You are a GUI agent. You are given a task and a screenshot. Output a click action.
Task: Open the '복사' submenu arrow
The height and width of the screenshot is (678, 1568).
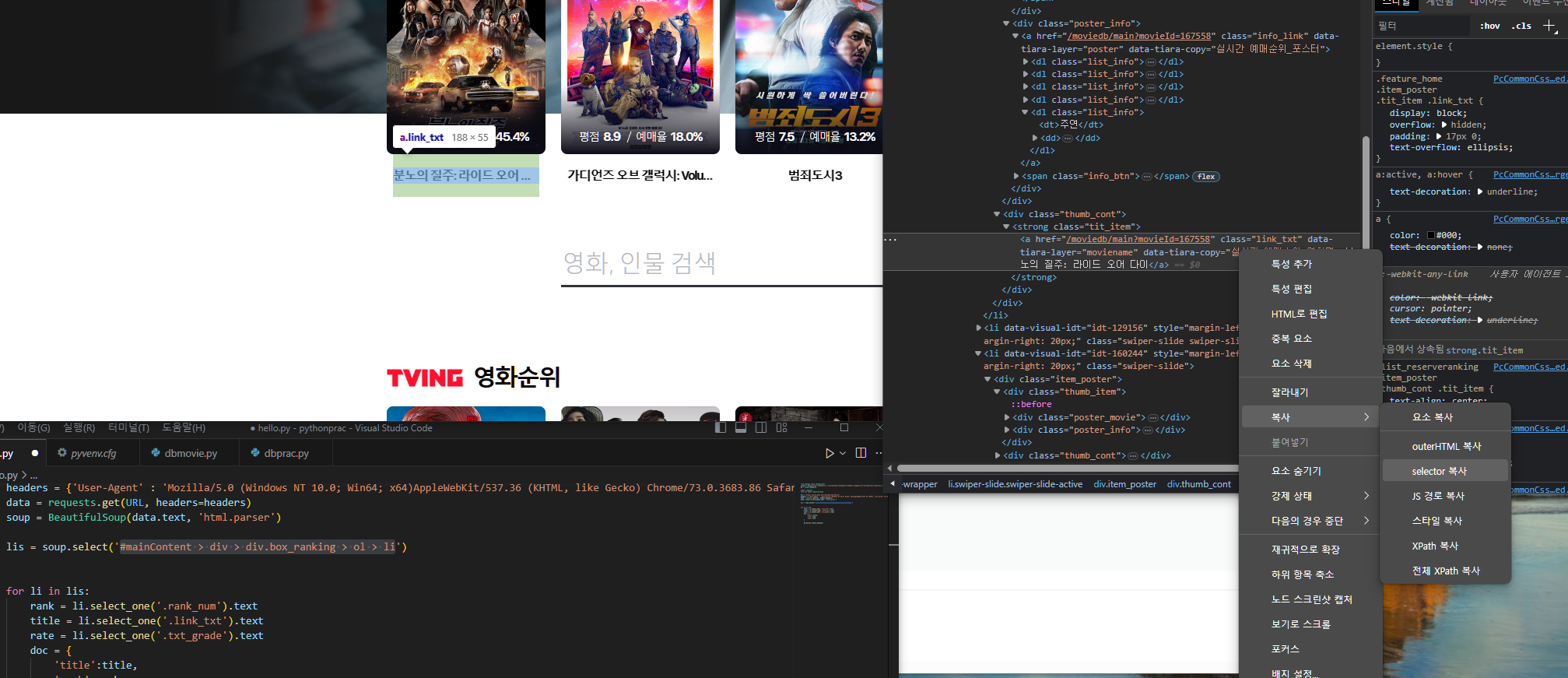pyautogui.click(x=1366, y=417)
